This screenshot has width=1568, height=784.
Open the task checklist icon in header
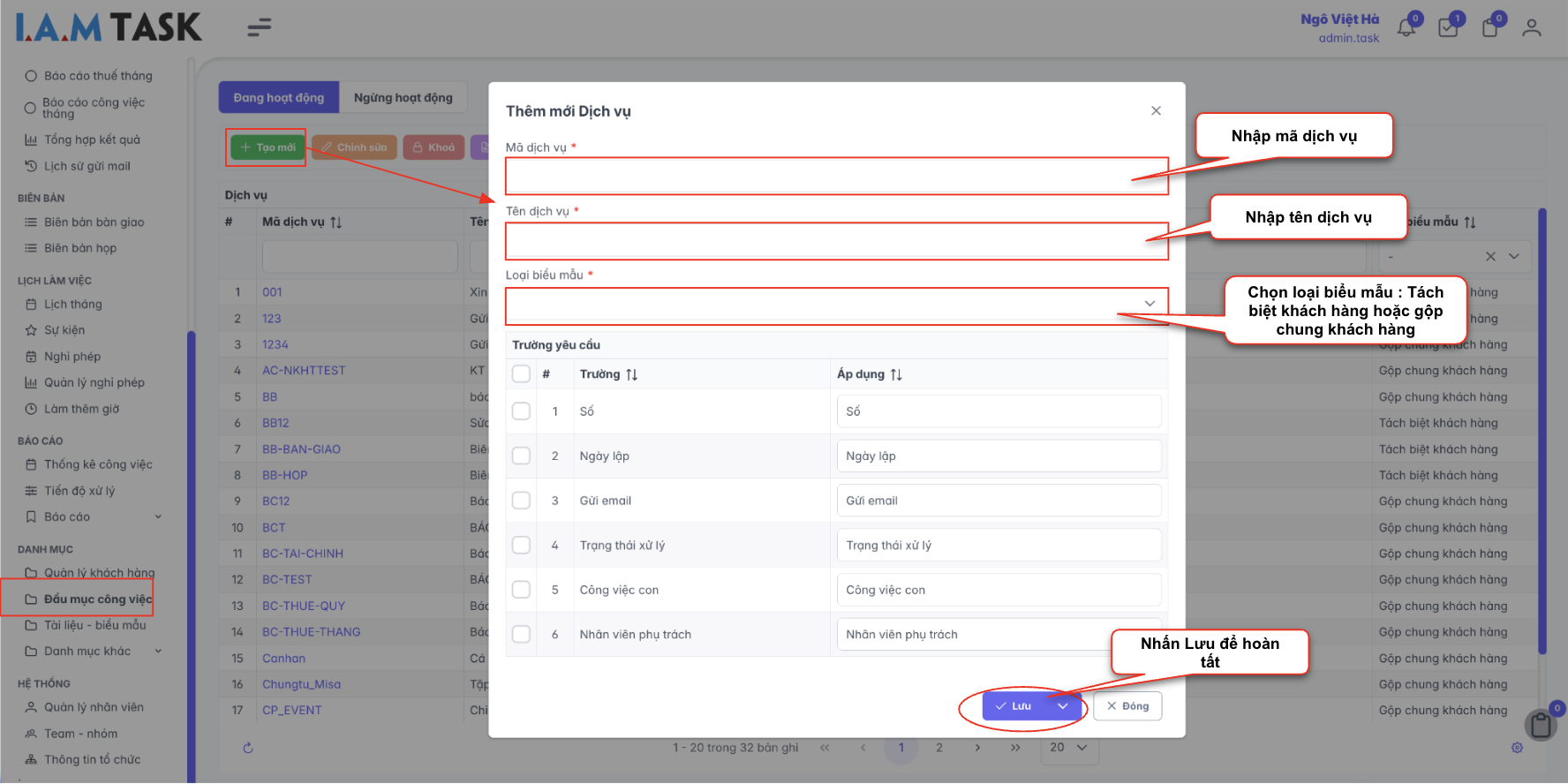coord(1448,28)
